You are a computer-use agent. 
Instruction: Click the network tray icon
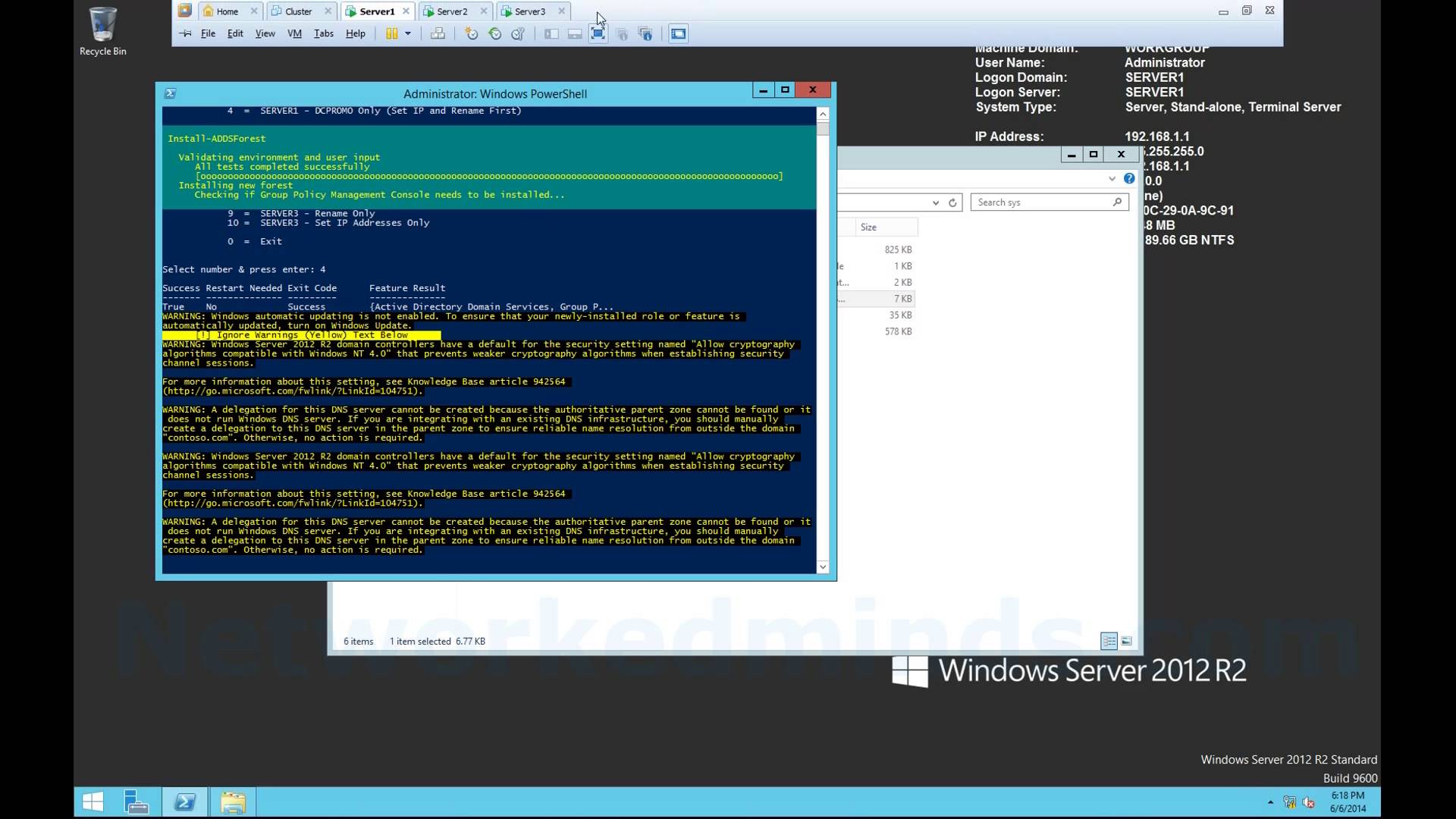click(1289, 802)
